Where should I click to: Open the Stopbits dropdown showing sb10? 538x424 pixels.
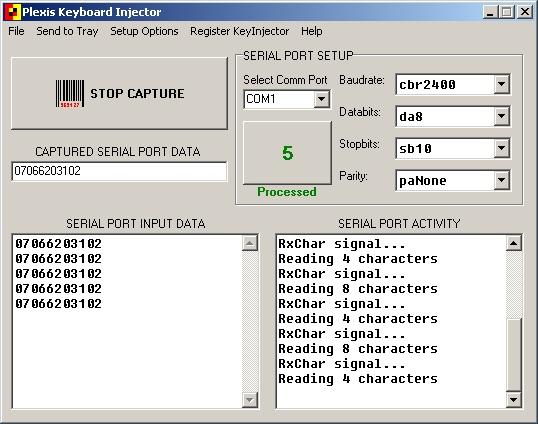point(502,148)
